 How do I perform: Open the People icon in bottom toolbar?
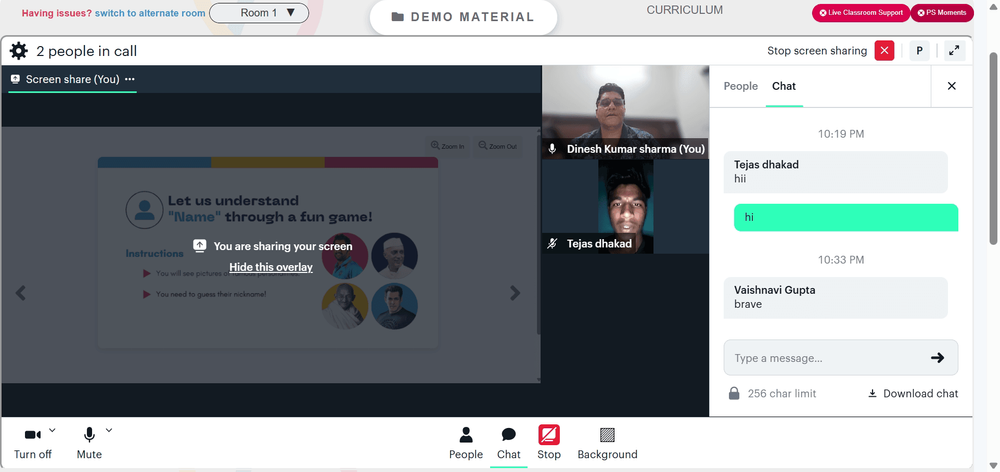click(466, 435)
